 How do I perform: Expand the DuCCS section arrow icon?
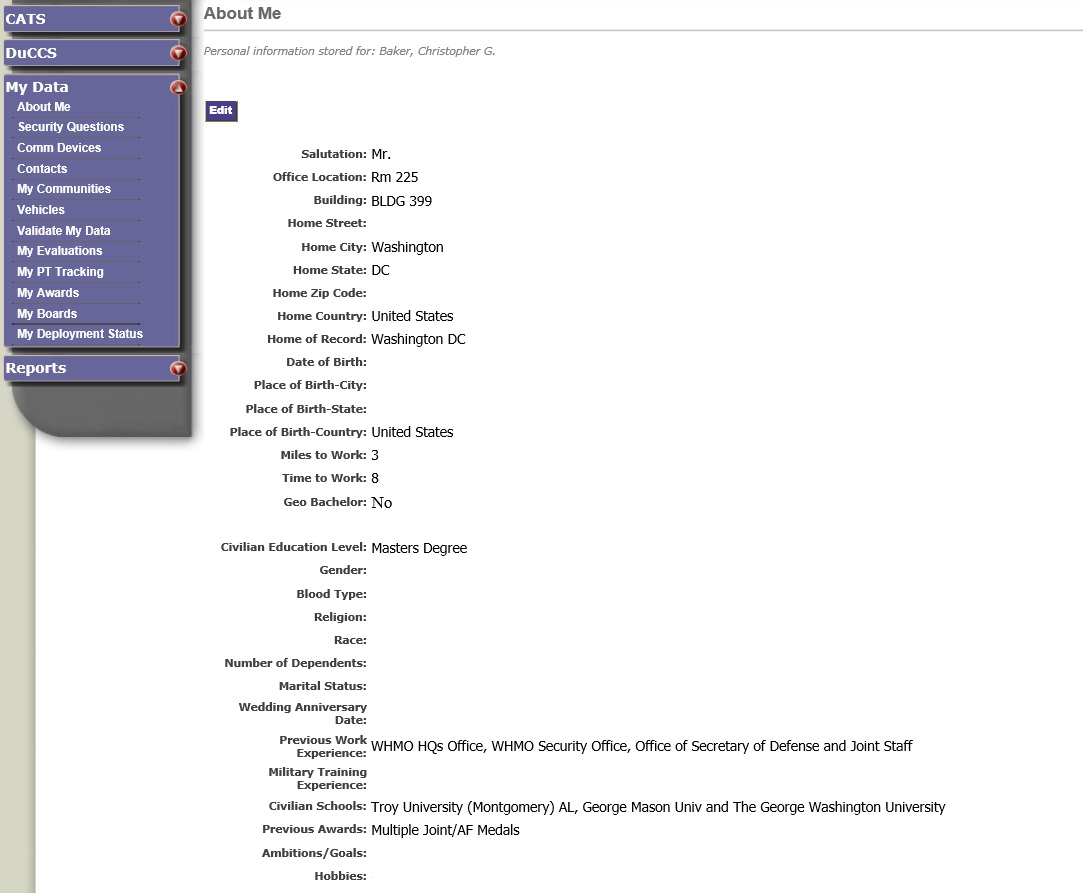point(178,53)
